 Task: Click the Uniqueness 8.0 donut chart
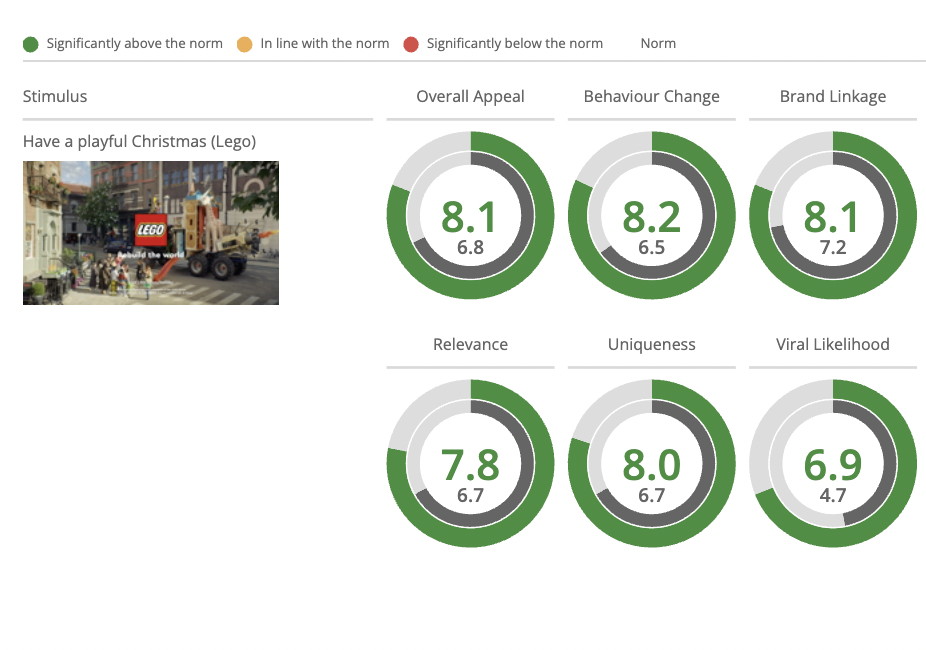coord(651,463)
